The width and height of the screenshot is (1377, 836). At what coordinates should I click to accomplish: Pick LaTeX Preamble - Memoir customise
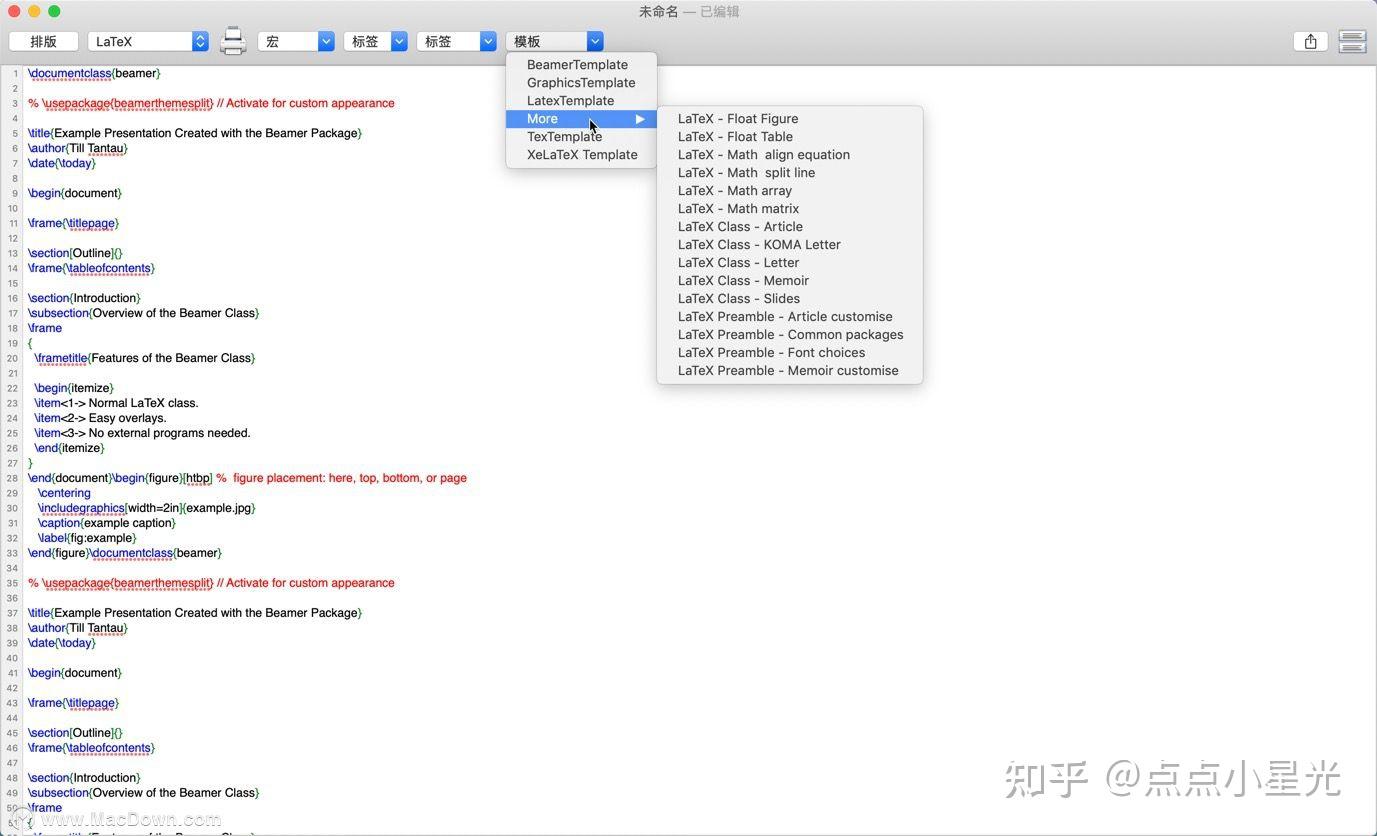(x=789, y=371)
